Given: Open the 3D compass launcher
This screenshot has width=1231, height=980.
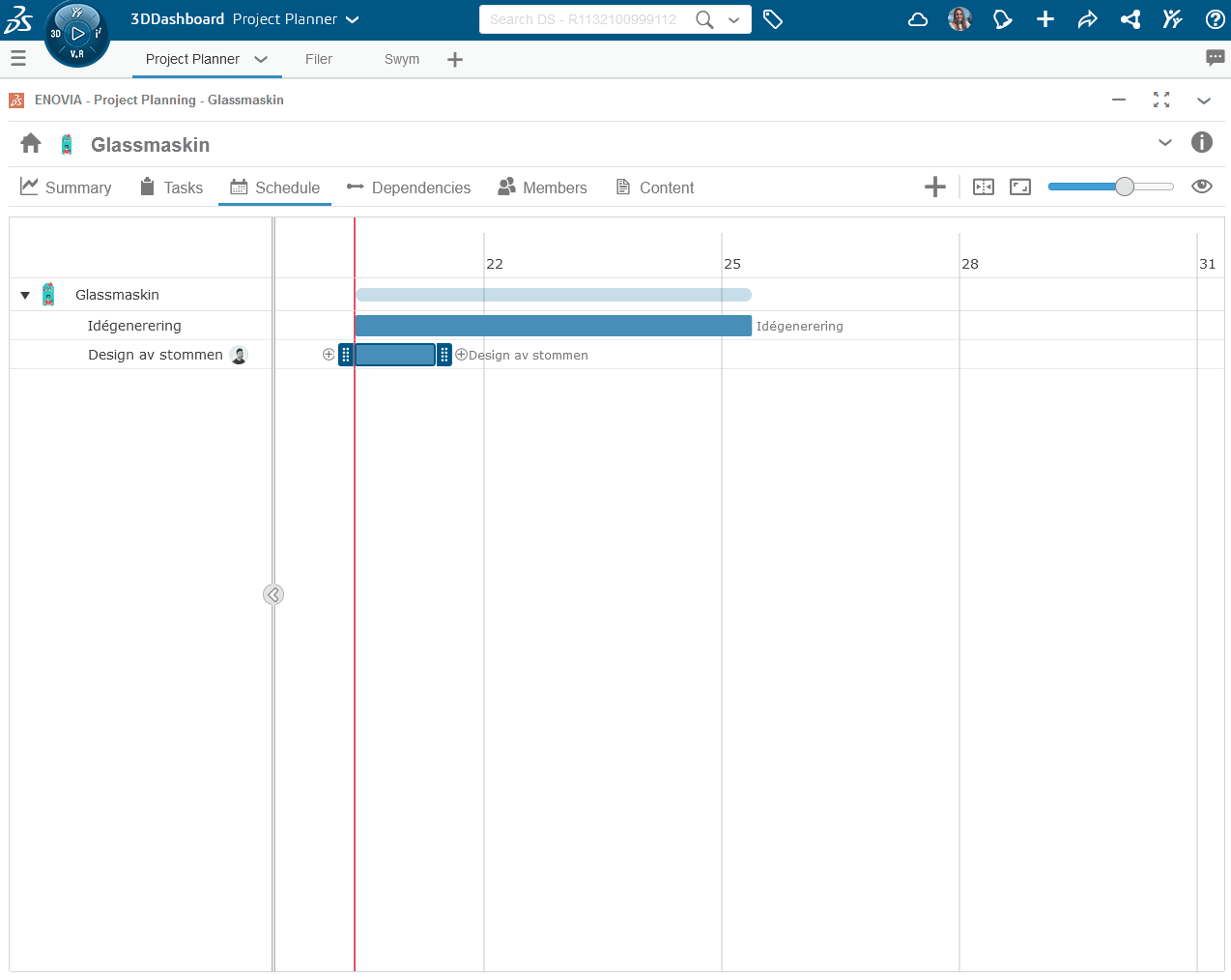Looking at the screenshot, I should pos(77,34).
